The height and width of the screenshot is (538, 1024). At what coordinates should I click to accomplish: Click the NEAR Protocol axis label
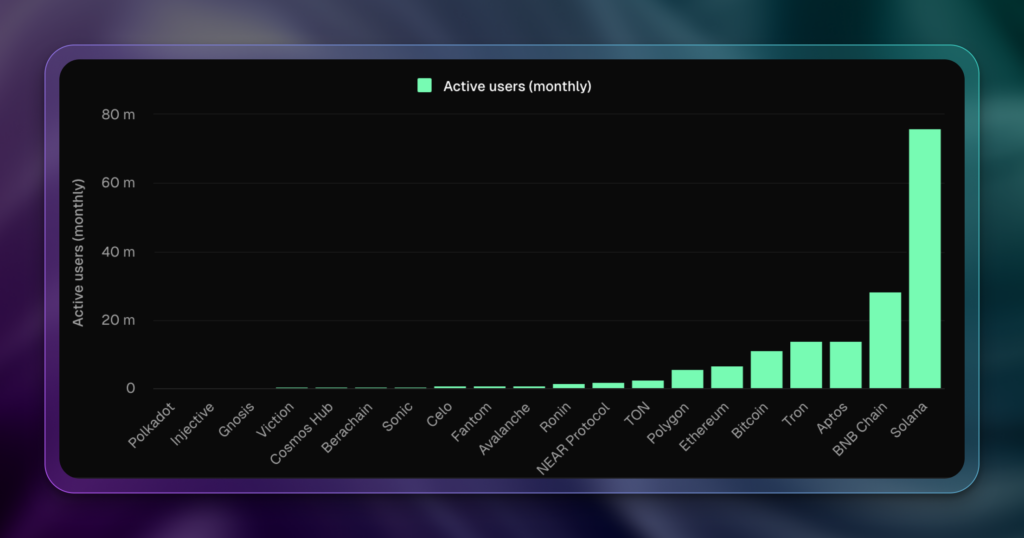pos(573,439)
